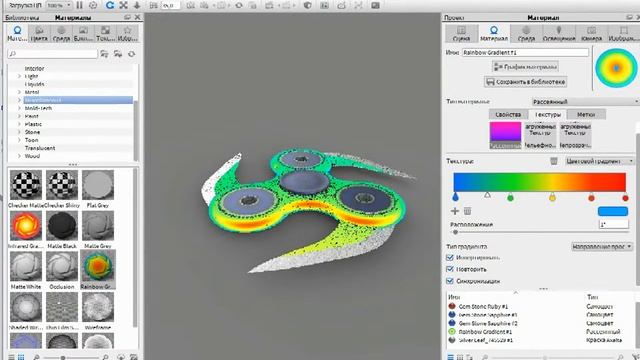The height and width of the screenshot is (360, 640).
Task: Toggle the first gradient checkbox
Action: pos(450,258)
